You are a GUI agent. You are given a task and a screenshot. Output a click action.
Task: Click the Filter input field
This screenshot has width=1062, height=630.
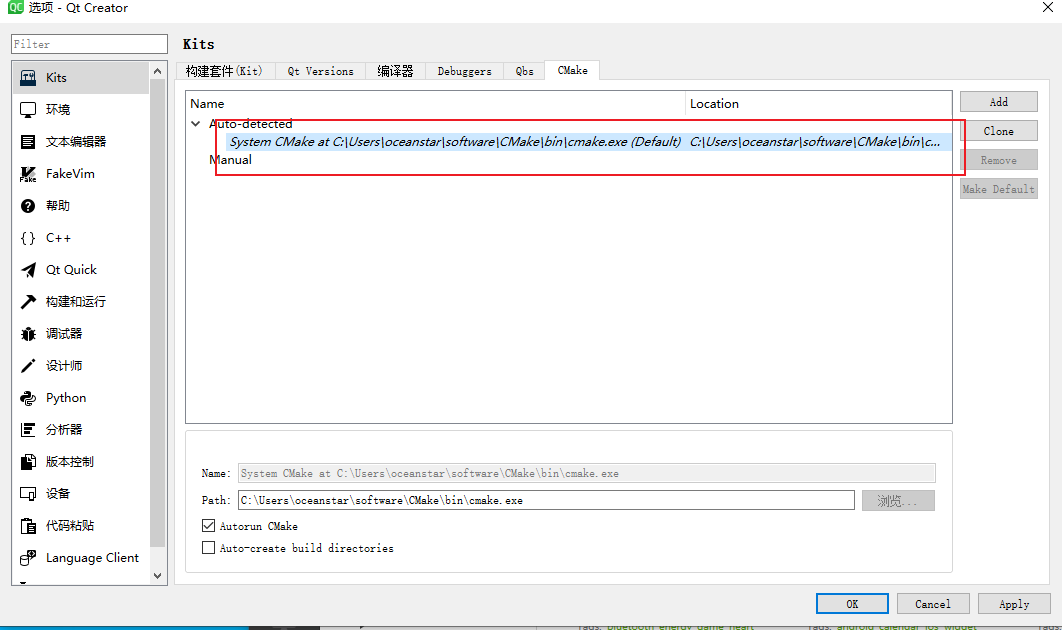(89, 44)
